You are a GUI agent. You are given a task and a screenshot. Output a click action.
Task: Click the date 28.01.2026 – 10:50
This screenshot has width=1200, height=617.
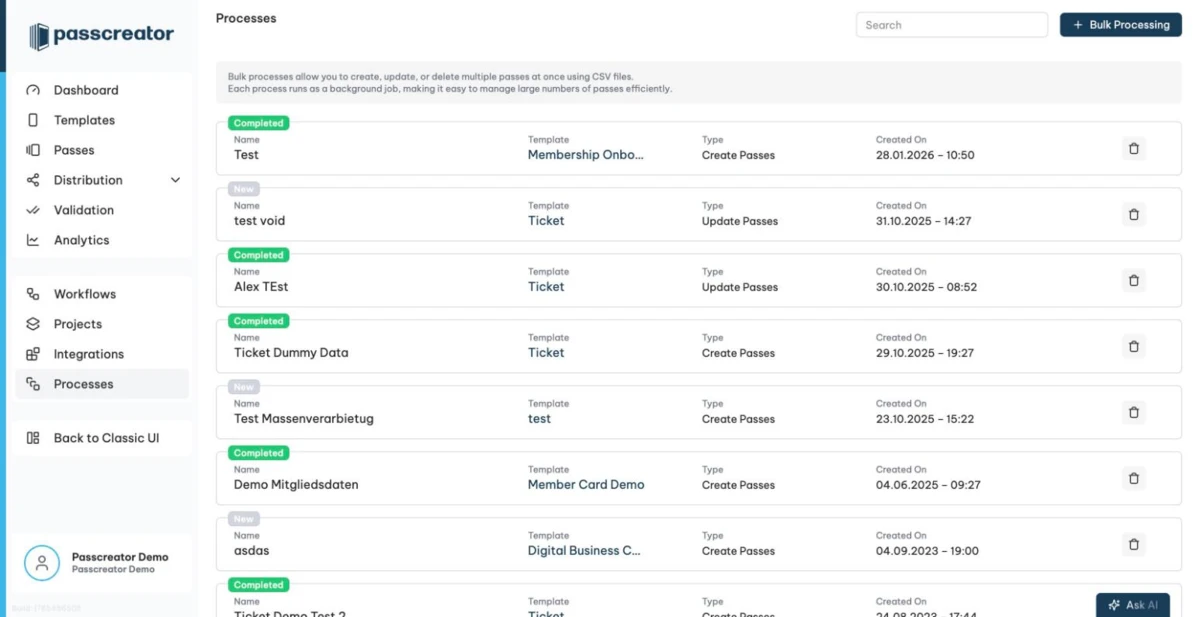click(925, 155)
